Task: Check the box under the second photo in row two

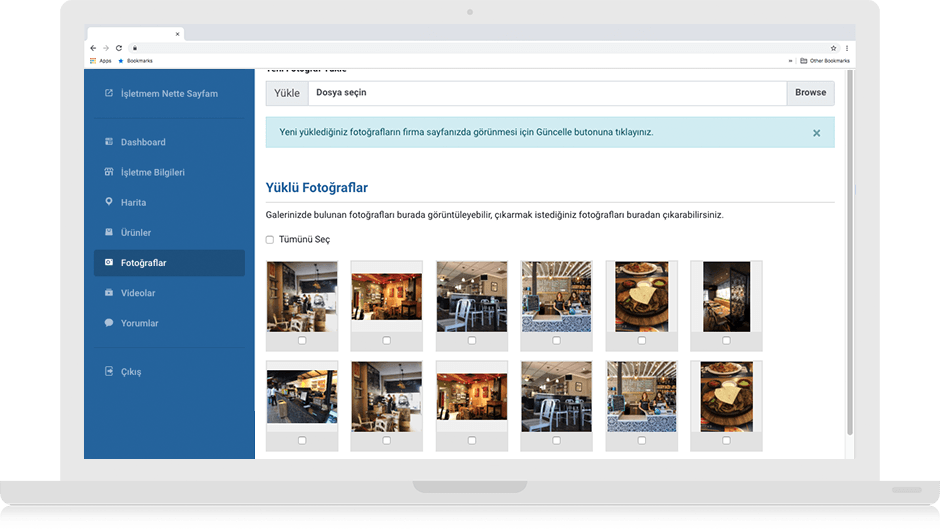Action: tap(387, 440)
